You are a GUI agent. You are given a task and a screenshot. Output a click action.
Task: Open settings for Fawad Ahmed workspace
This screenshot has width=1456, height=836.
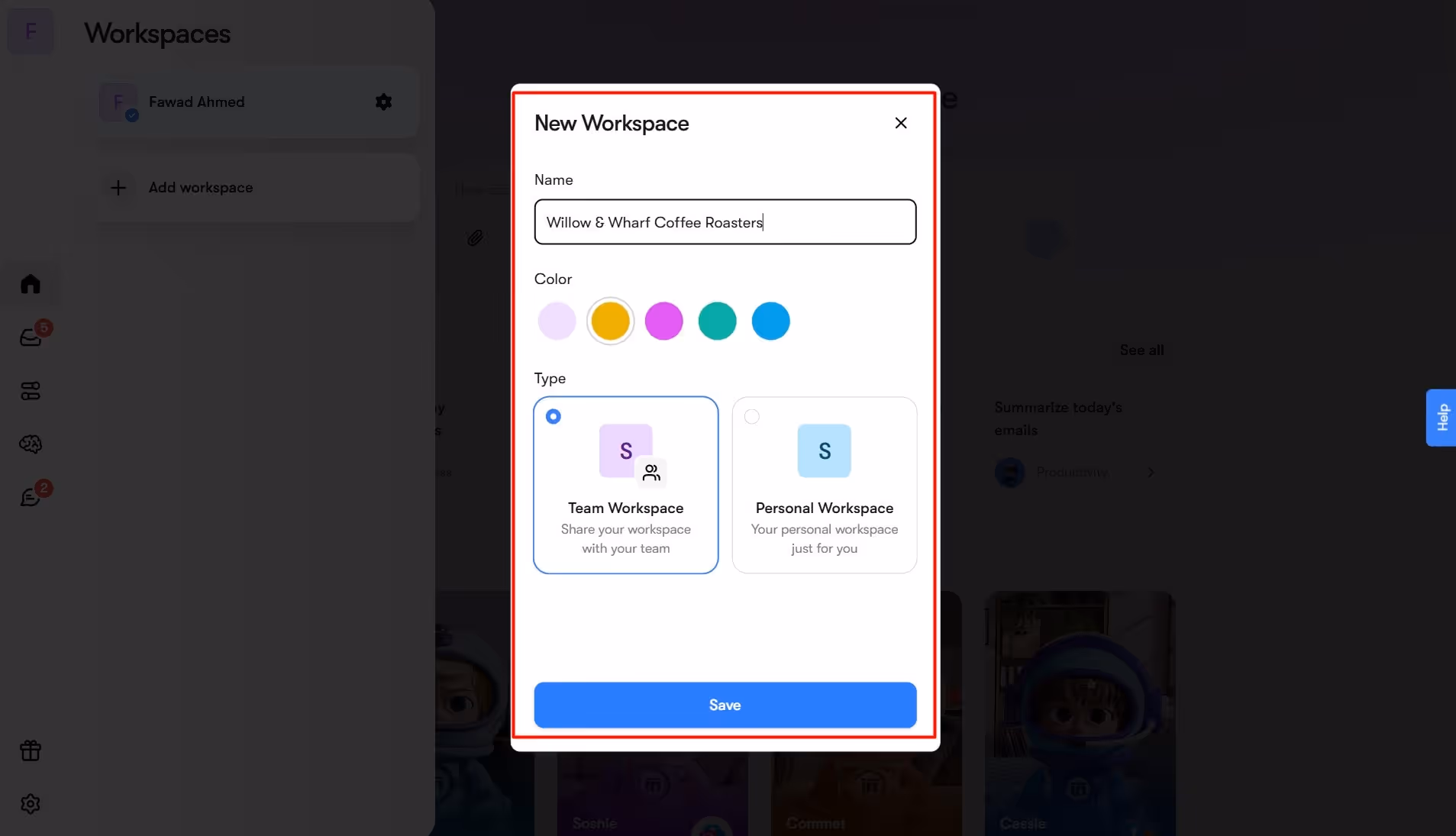383,102
